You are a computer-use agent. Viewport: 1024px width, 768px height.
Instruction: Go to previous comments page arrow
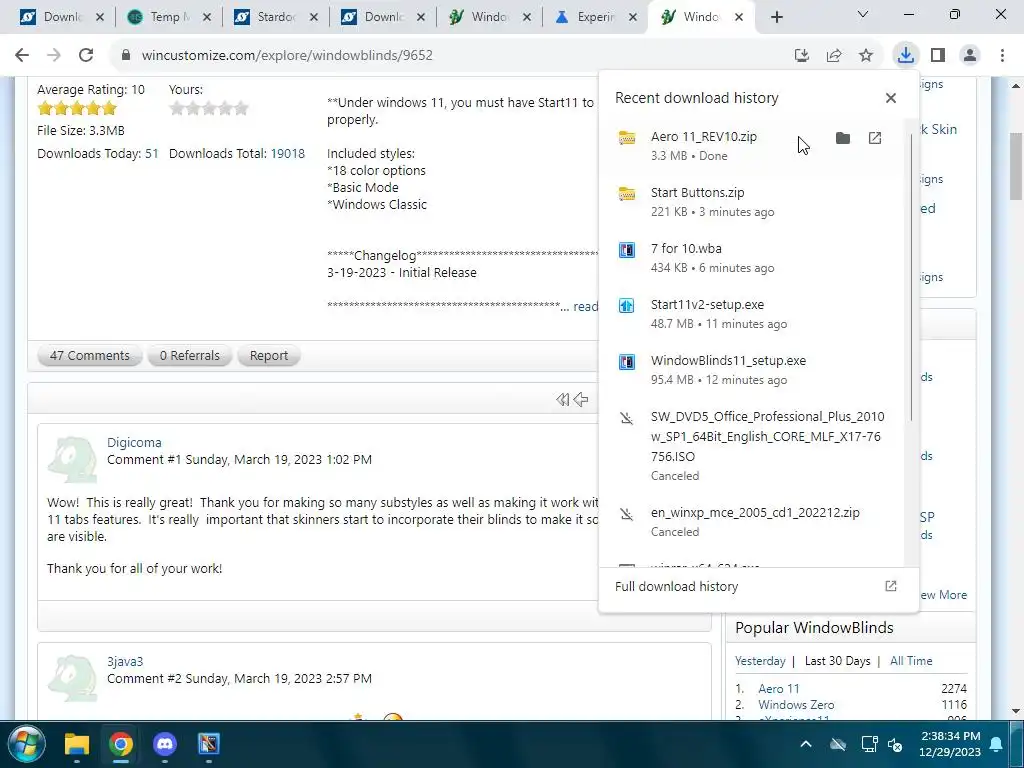pyautogui.click(x=581, y=399)
